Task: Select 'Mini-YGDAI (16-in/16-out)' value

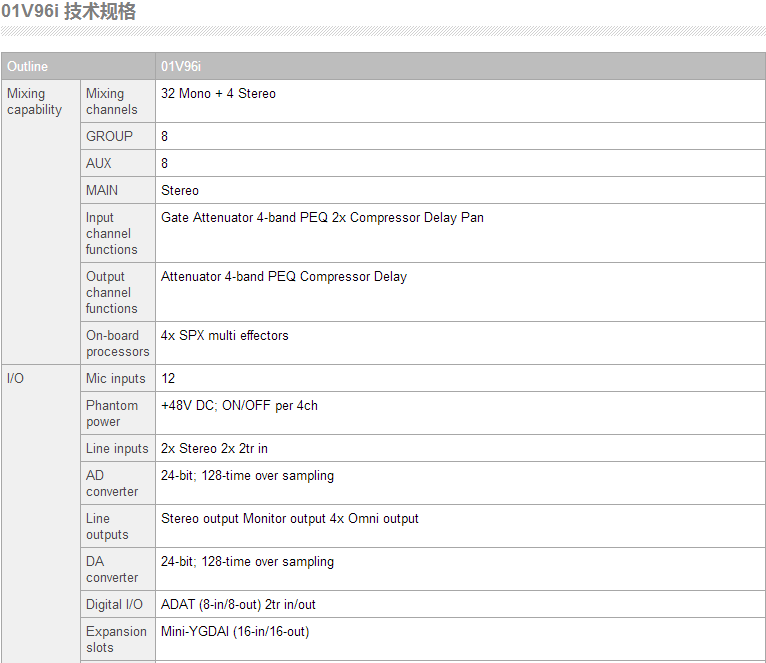Action: pyautogui.click(x=235, y=631)
